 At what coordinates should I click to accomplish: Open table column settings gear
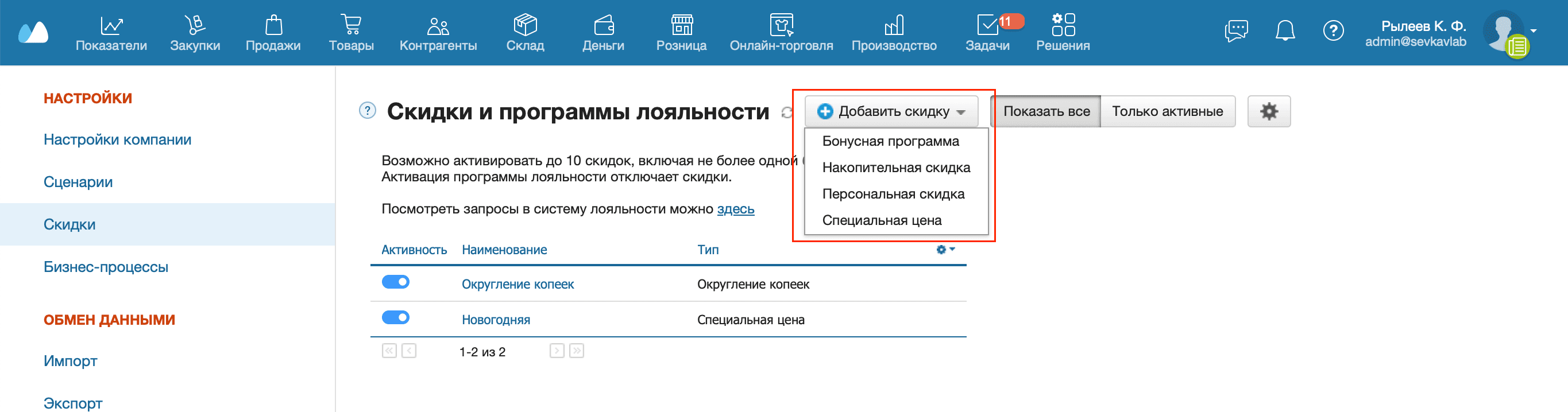coord(945,250)
